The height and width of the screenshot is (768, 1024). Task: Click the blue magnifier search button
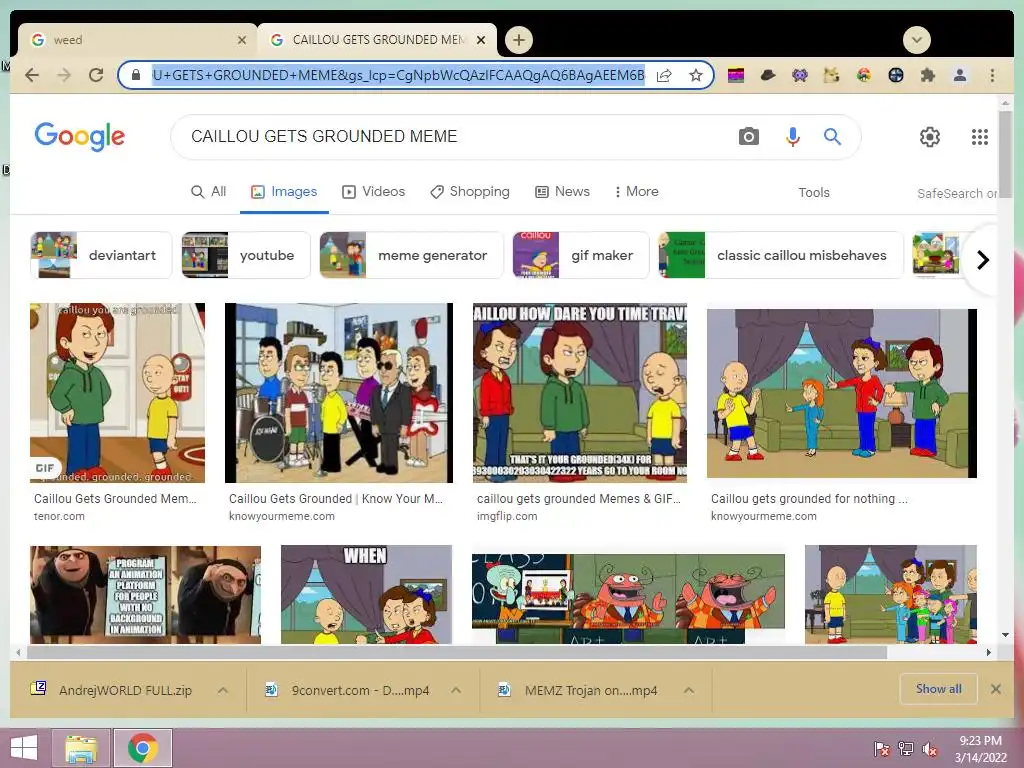[832, 136]
